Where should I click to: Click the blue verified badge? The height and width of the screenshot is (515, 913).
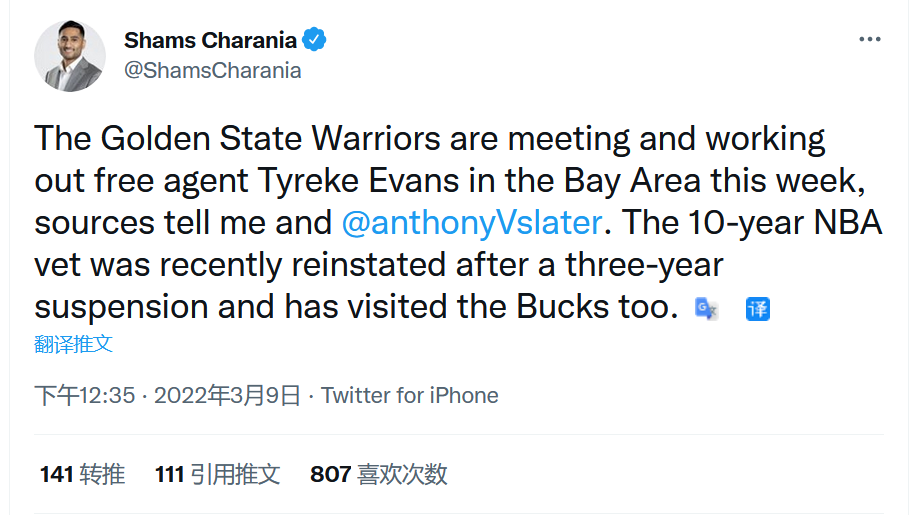314,40
